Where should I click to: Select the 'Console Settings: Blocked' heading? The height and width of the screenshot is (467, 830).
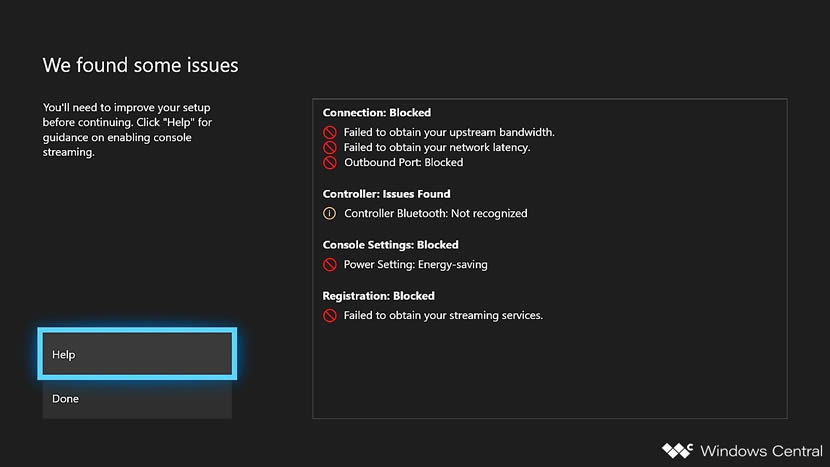pos(390,245)
